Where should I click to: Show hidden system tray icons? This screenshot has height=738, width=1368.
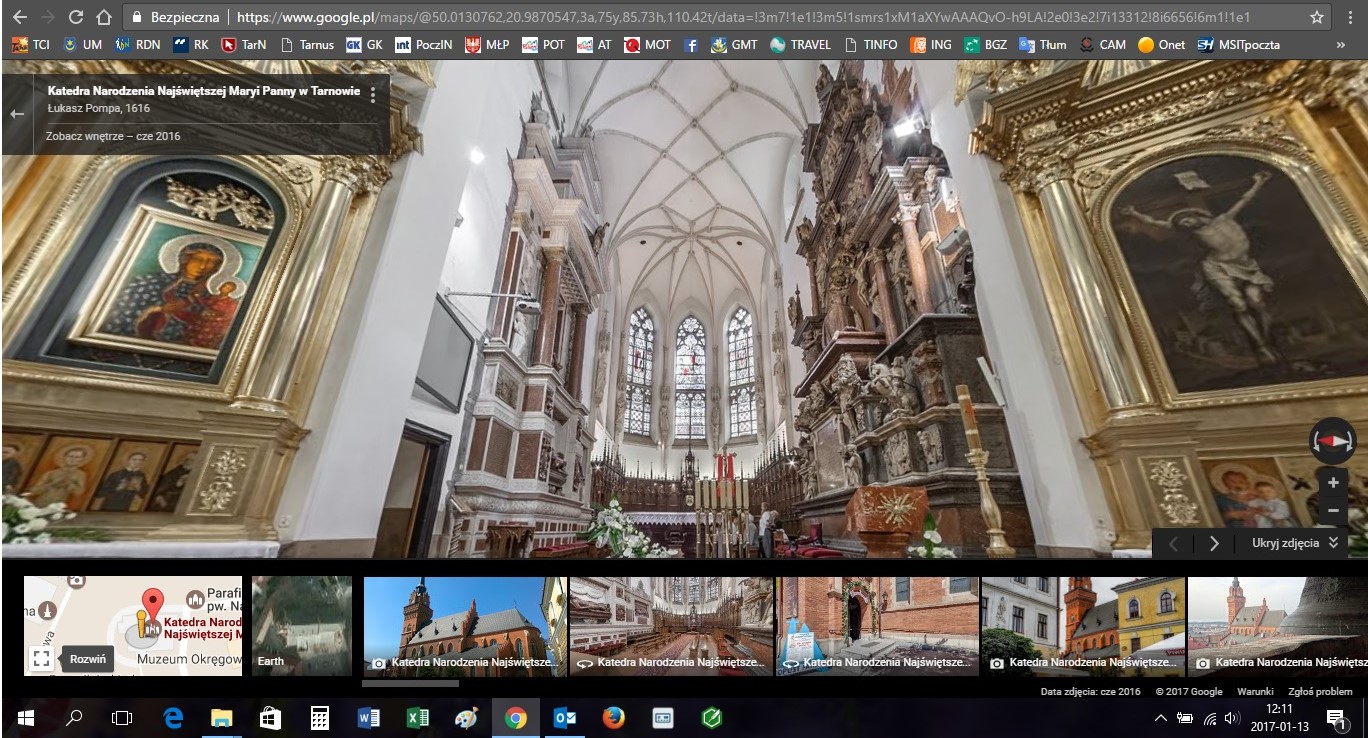click(1160, 717)
